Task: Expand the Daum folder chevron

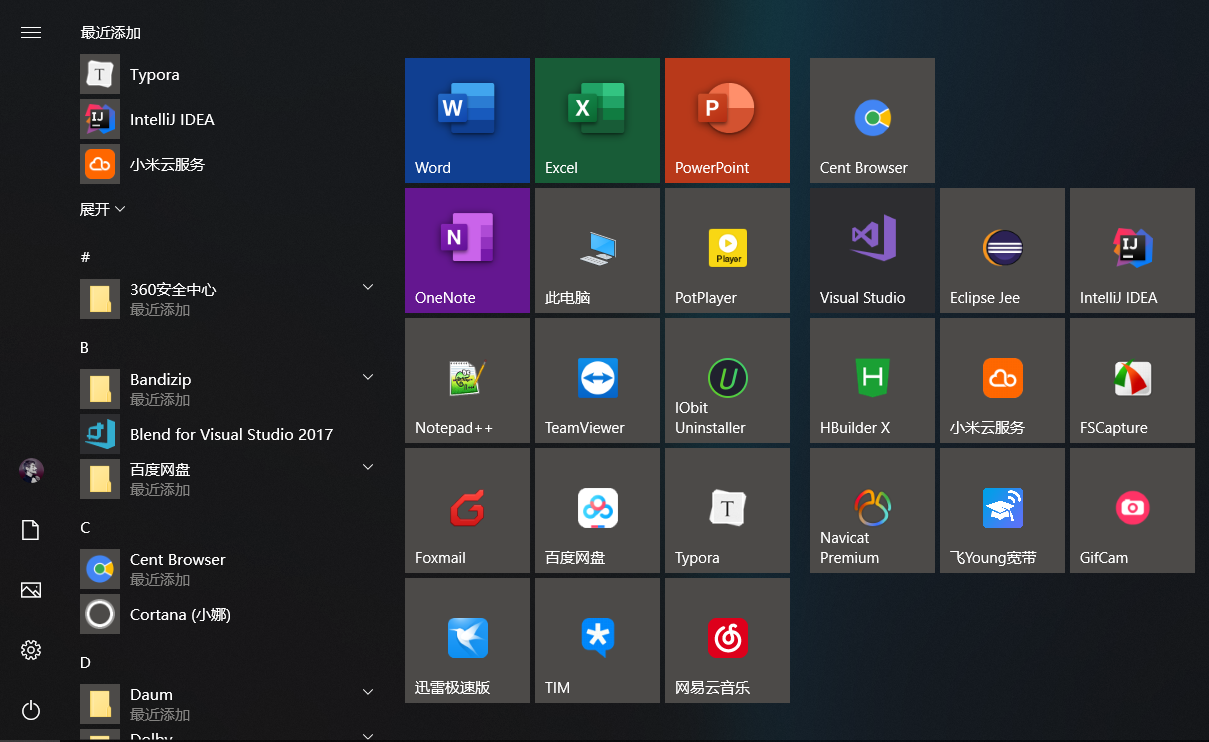Action: [x=367, y=693]
